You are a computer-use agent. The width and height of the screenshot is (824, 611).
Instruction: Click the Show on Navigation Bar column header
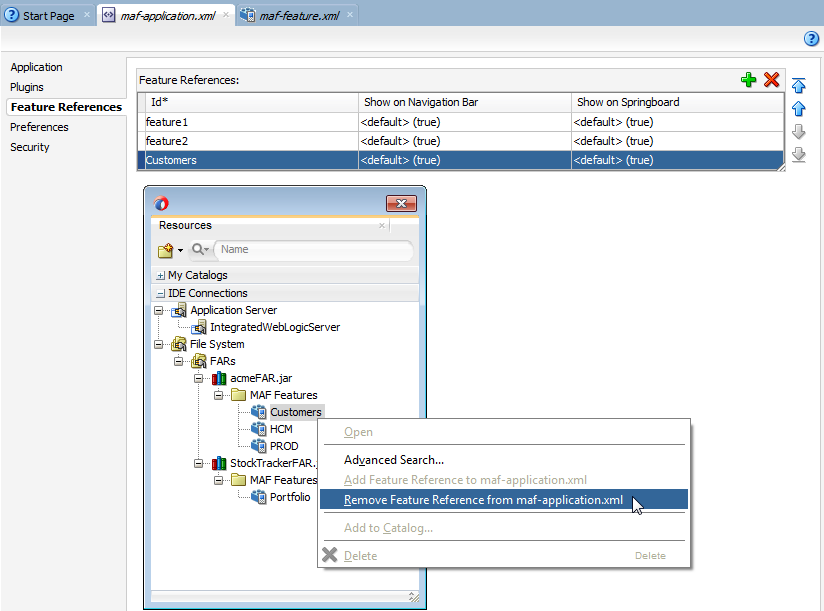coord(465,102)
